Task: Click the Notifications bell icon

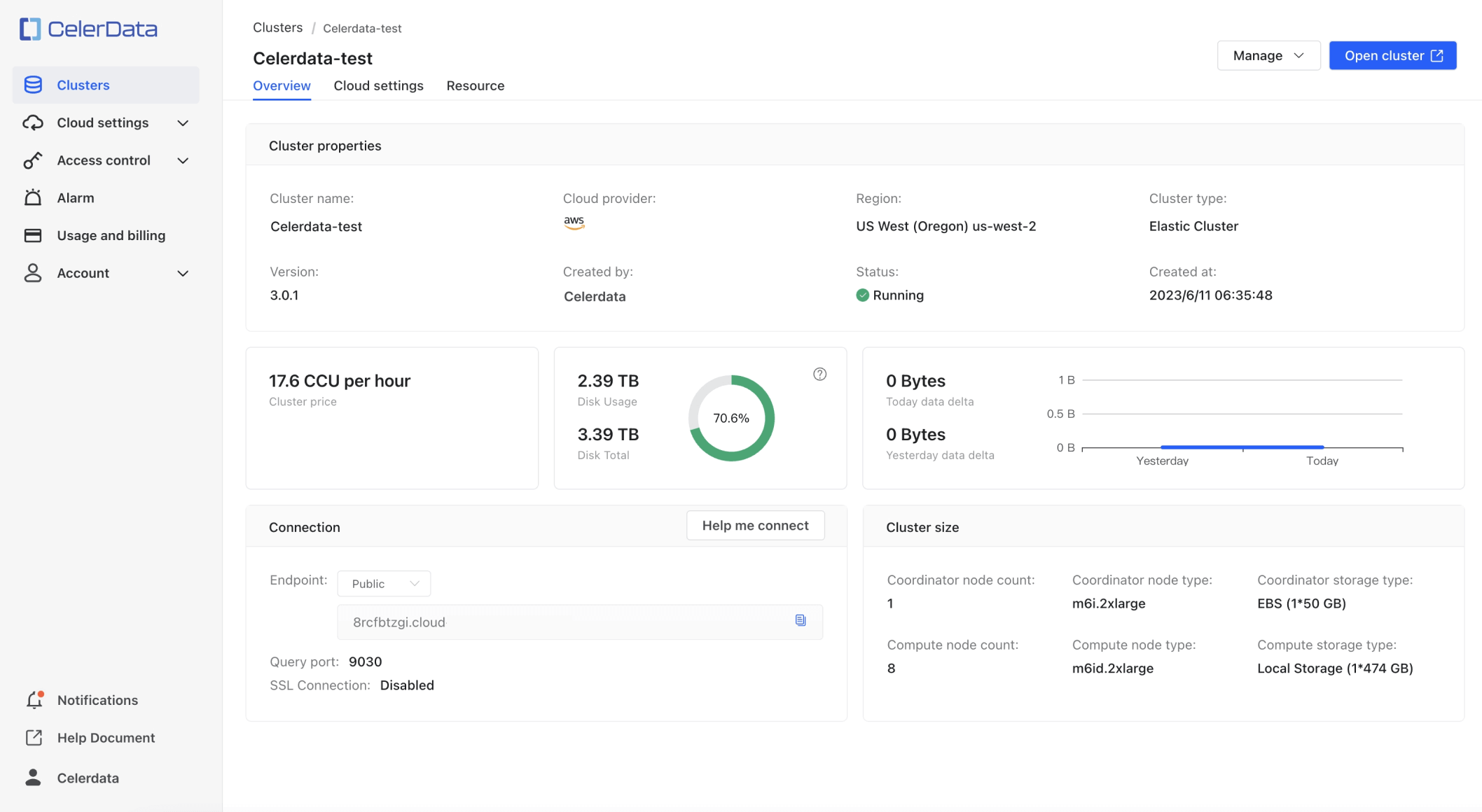Action: coord(34,699)
